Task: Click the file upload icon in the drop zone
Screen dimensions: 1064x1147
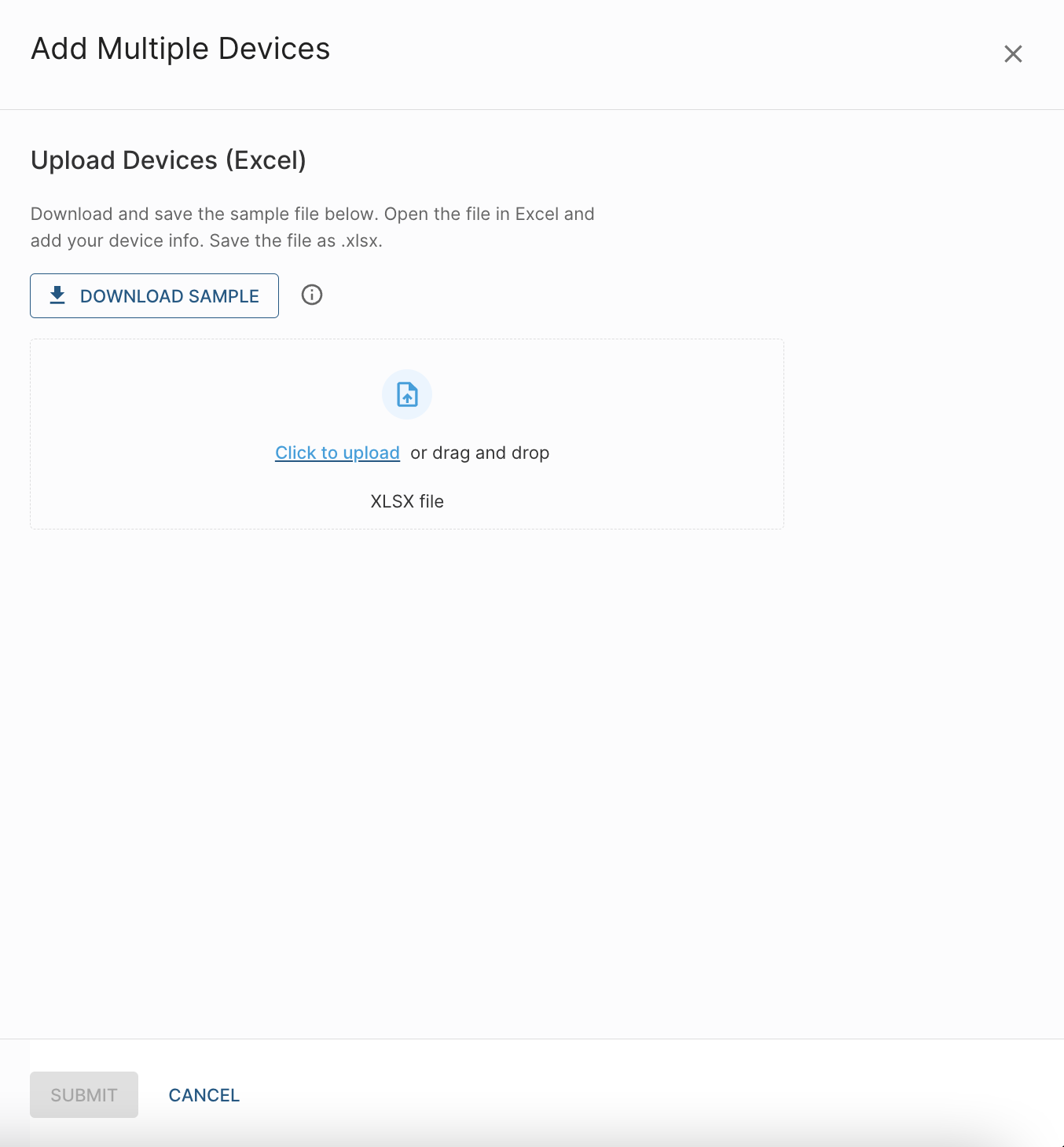Action: point(407,394)
